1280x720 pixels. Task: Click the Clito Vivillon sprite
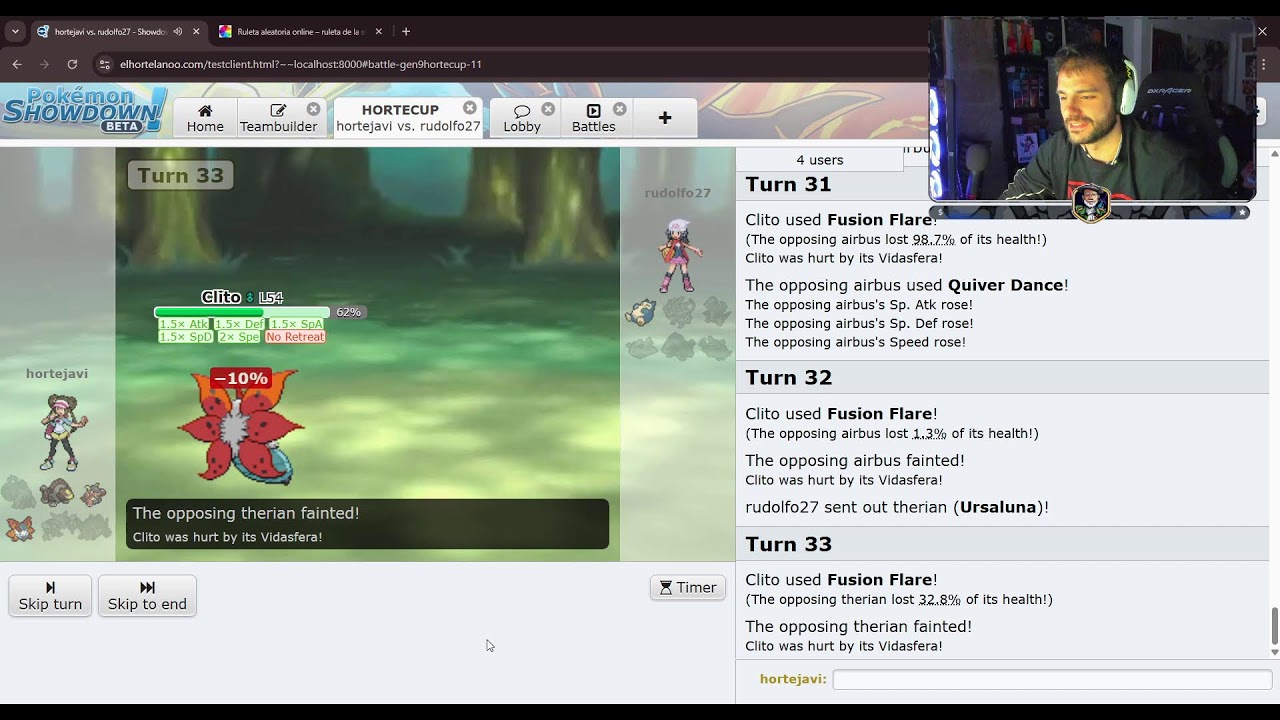point(241,428)
